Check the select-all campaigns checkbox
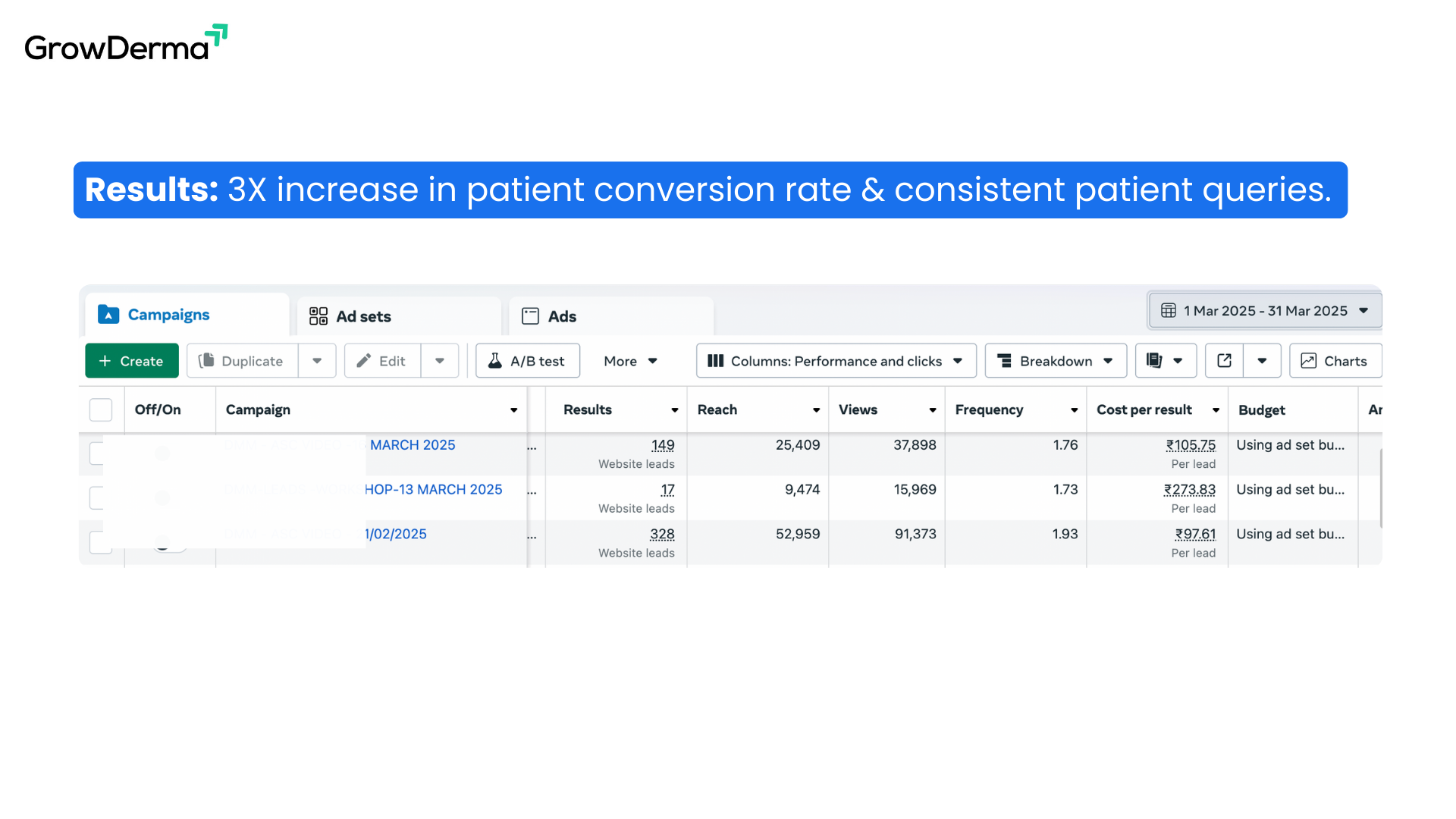 tap(101, 409)
